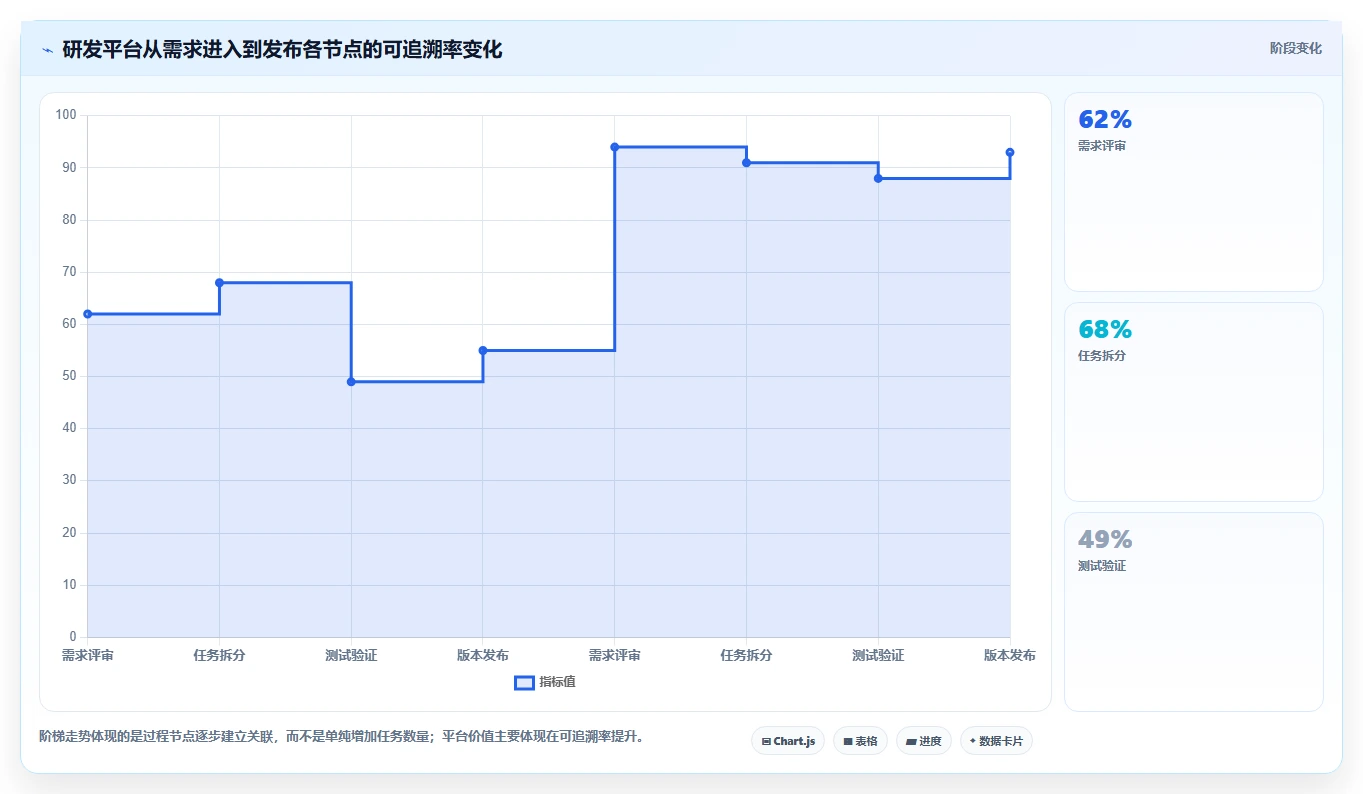Click the y-axis label 70

tap(70, 272)
